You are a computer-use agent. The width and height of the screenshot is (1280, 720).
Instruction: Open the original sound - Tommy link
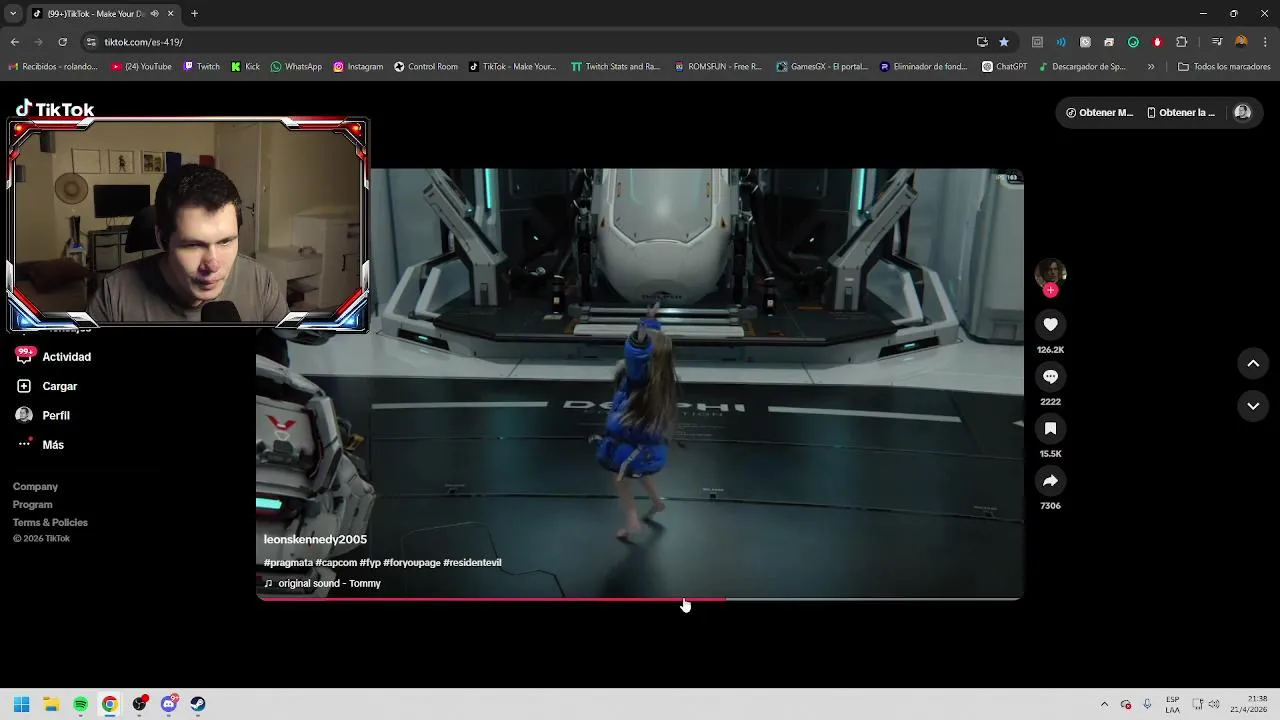(x=329, y=583)
